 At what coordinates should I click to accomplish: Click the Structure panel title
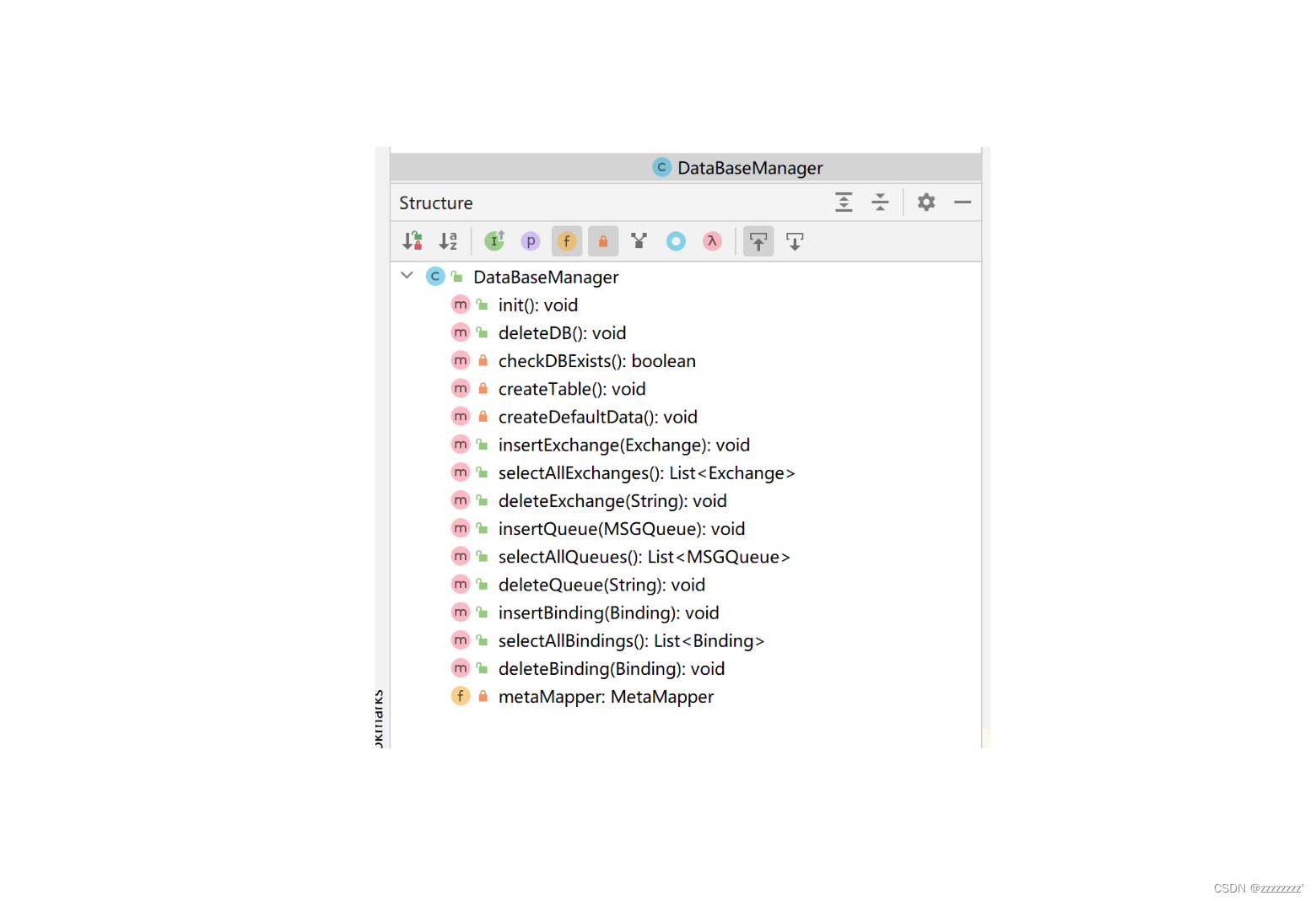click(x=436, y=203)
